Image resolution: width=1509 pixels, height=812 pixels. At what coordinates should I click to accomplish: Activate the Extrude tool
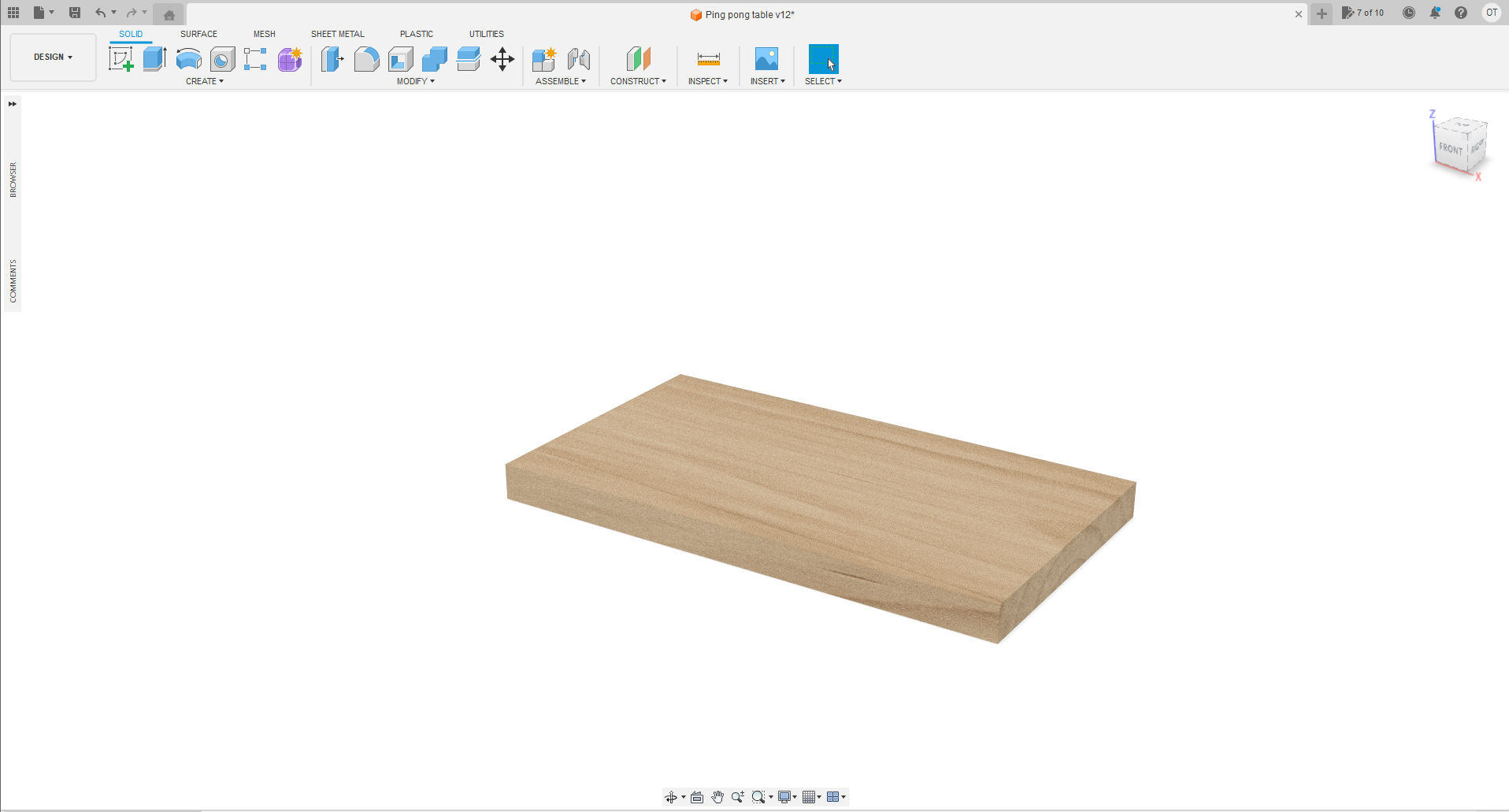153,58
